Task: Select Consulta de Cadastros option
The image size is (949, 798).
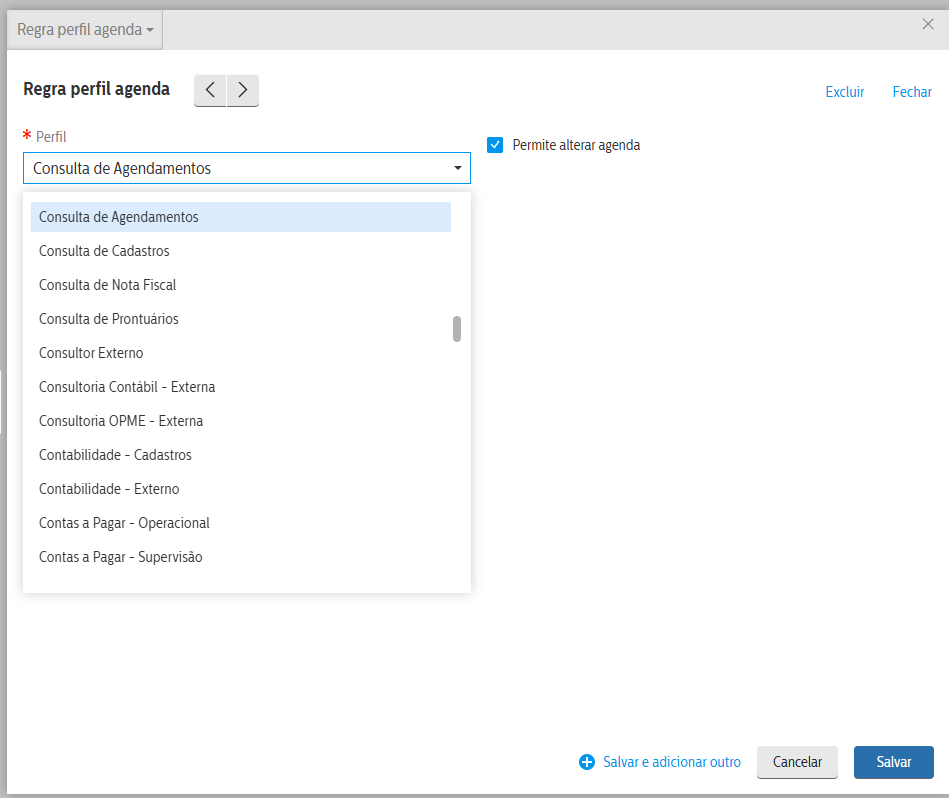Action: [241, 251]
